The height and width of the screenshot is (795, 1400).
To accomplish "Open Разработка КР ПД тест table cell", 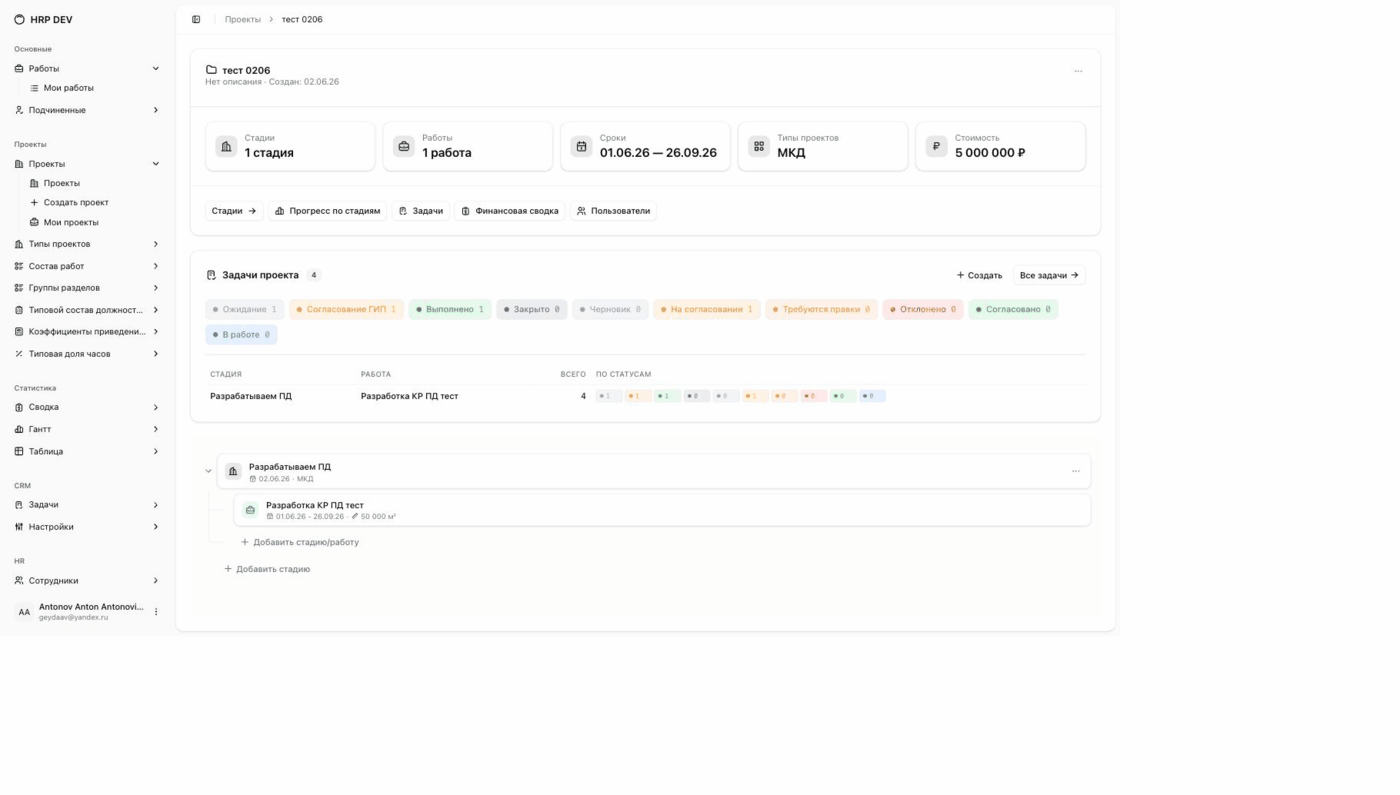I will click(409, 396).
